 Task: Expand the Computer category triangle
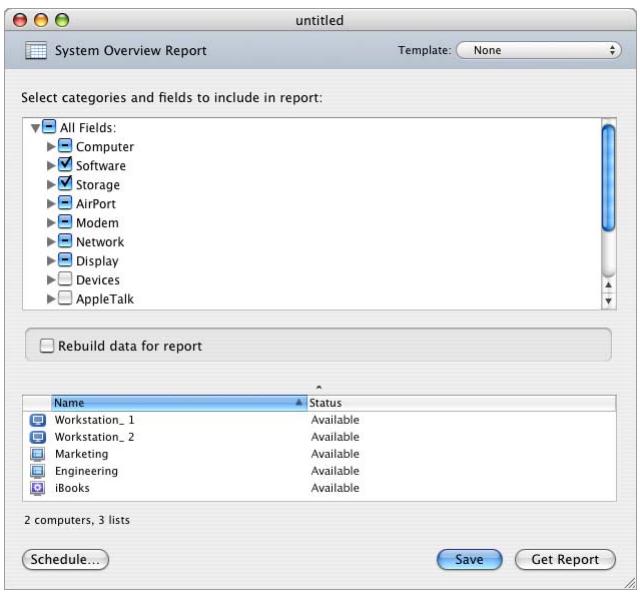tap(51, 147)
